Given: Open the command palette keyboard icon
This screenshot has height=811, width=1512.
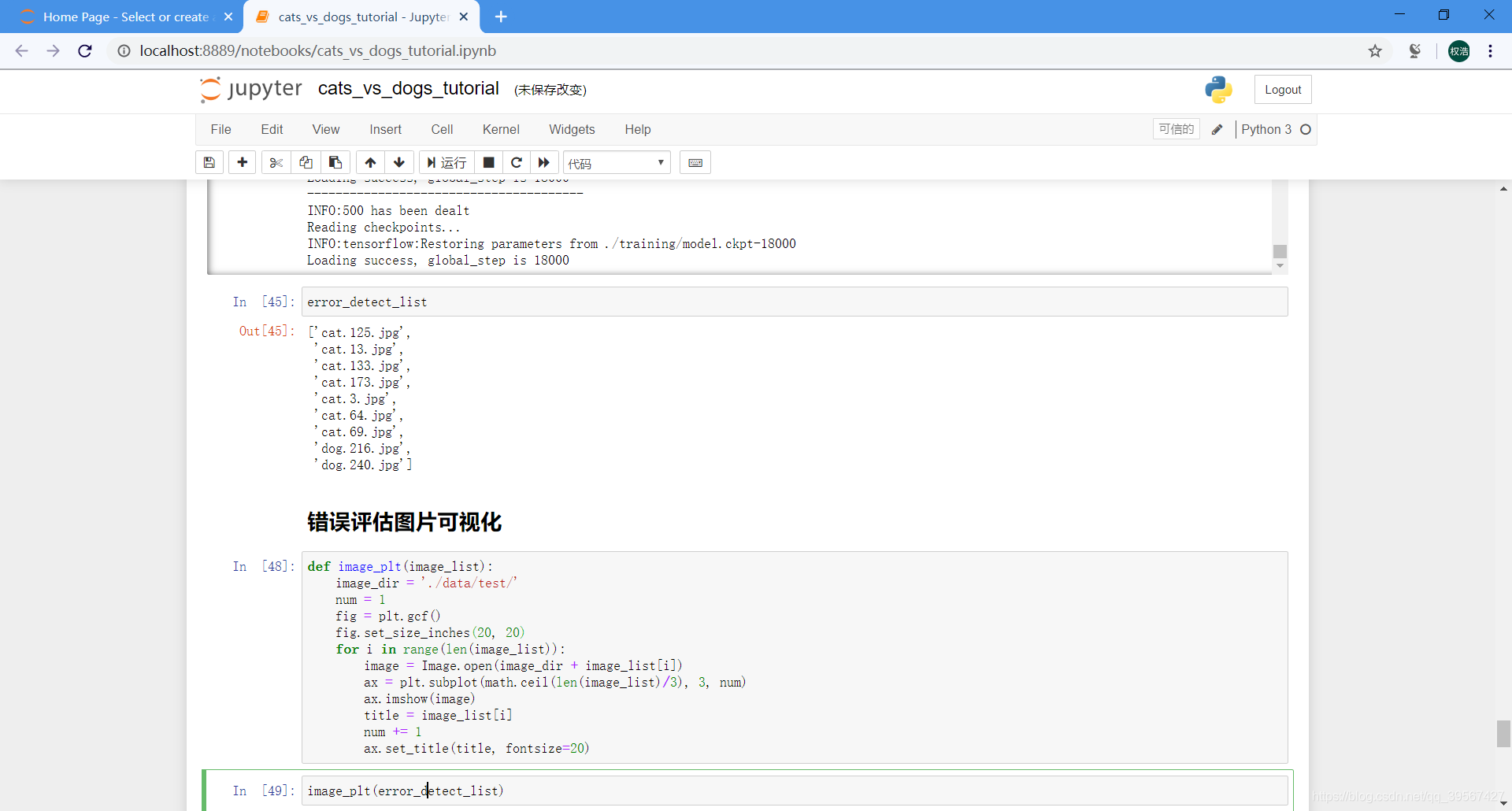Looking at the screenshot, I should [695, 162].
